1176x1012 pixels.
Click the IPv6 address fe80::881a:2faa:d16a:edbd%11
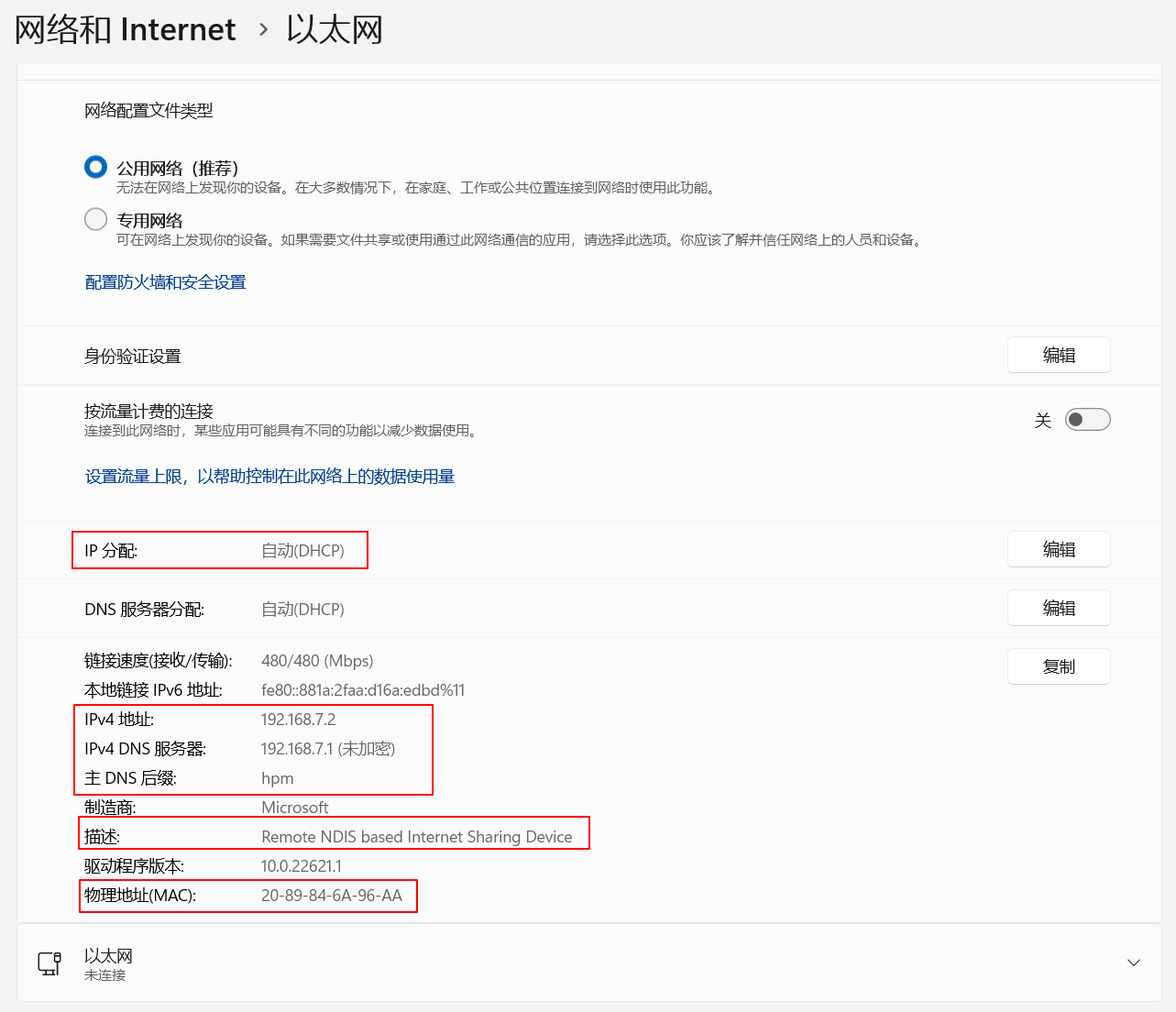click(x=363, y=690)
